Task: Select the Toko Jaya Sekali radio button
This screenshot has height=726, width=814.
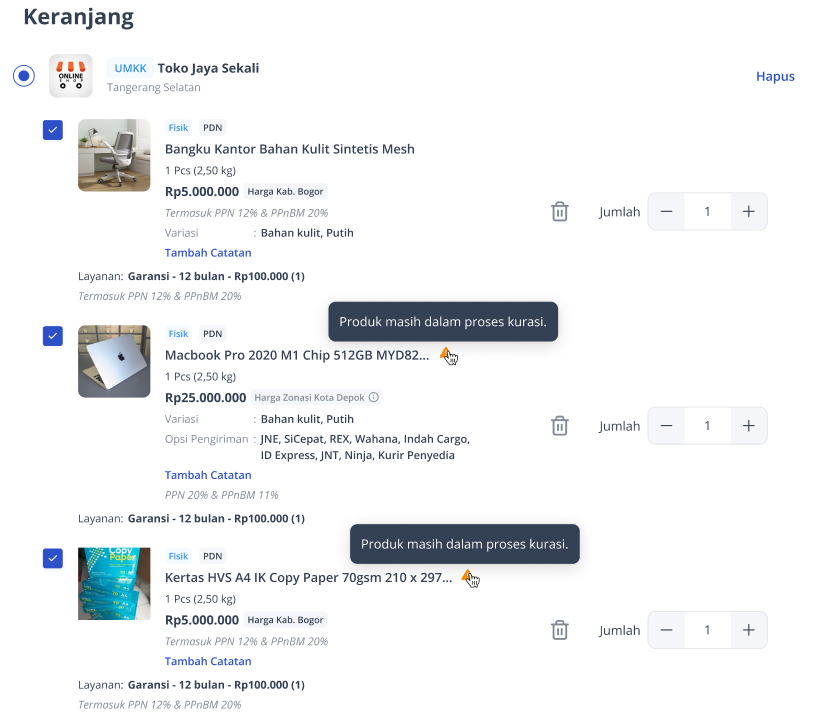Action: point(24,76)
